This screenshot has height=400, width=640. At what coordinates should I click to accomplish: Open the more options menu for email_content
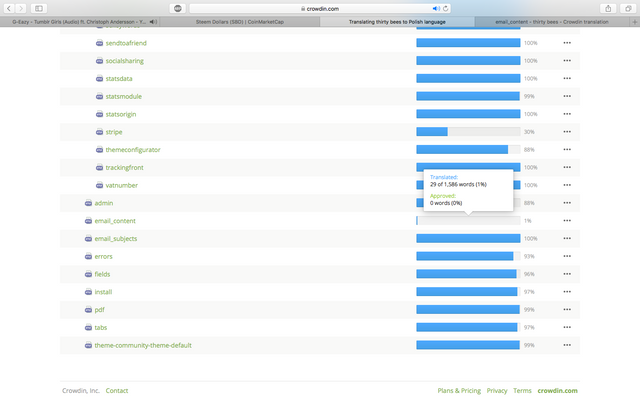[567, 221]
